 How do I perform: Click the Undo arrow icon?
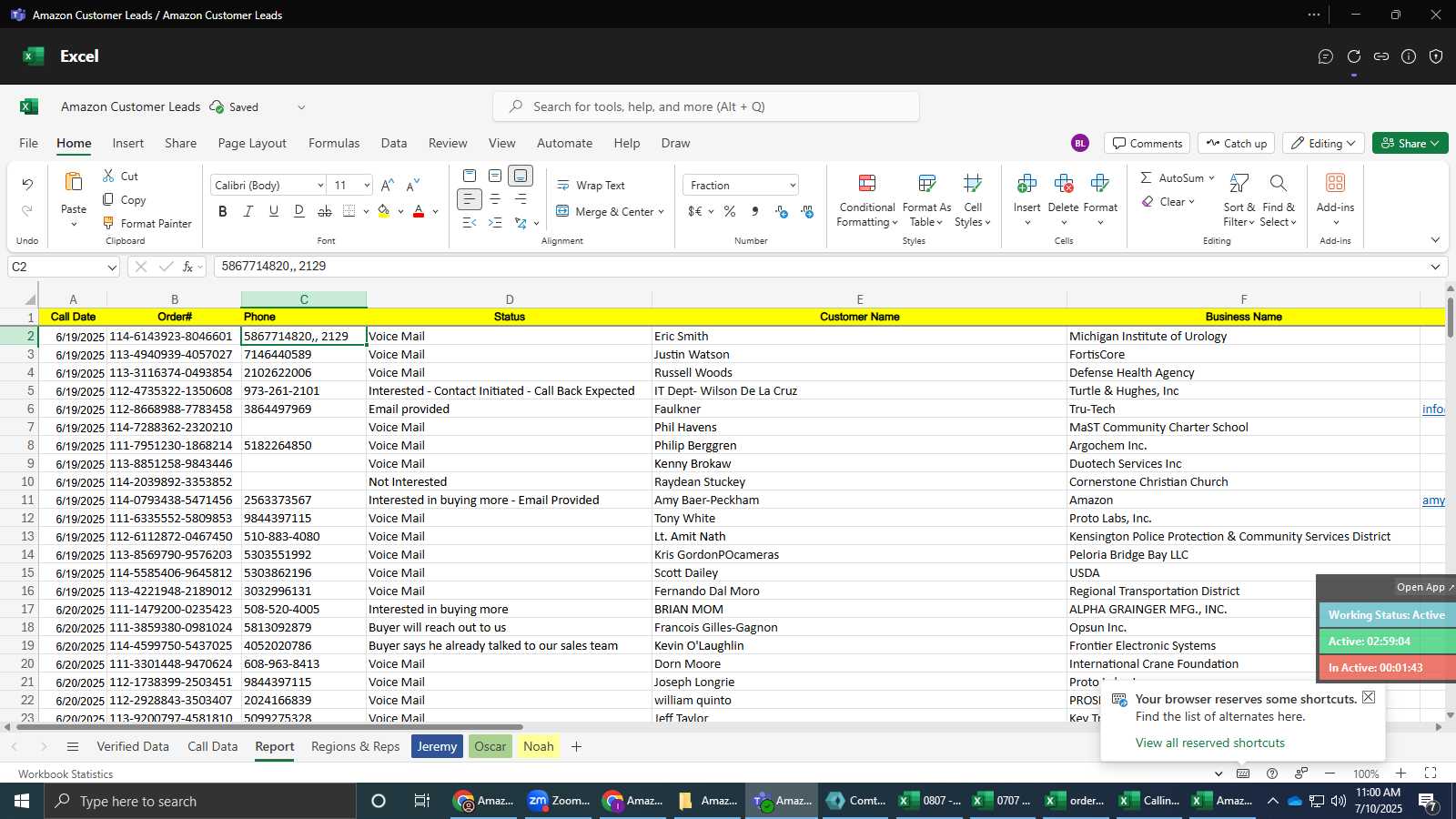click(x=27, y=185)
